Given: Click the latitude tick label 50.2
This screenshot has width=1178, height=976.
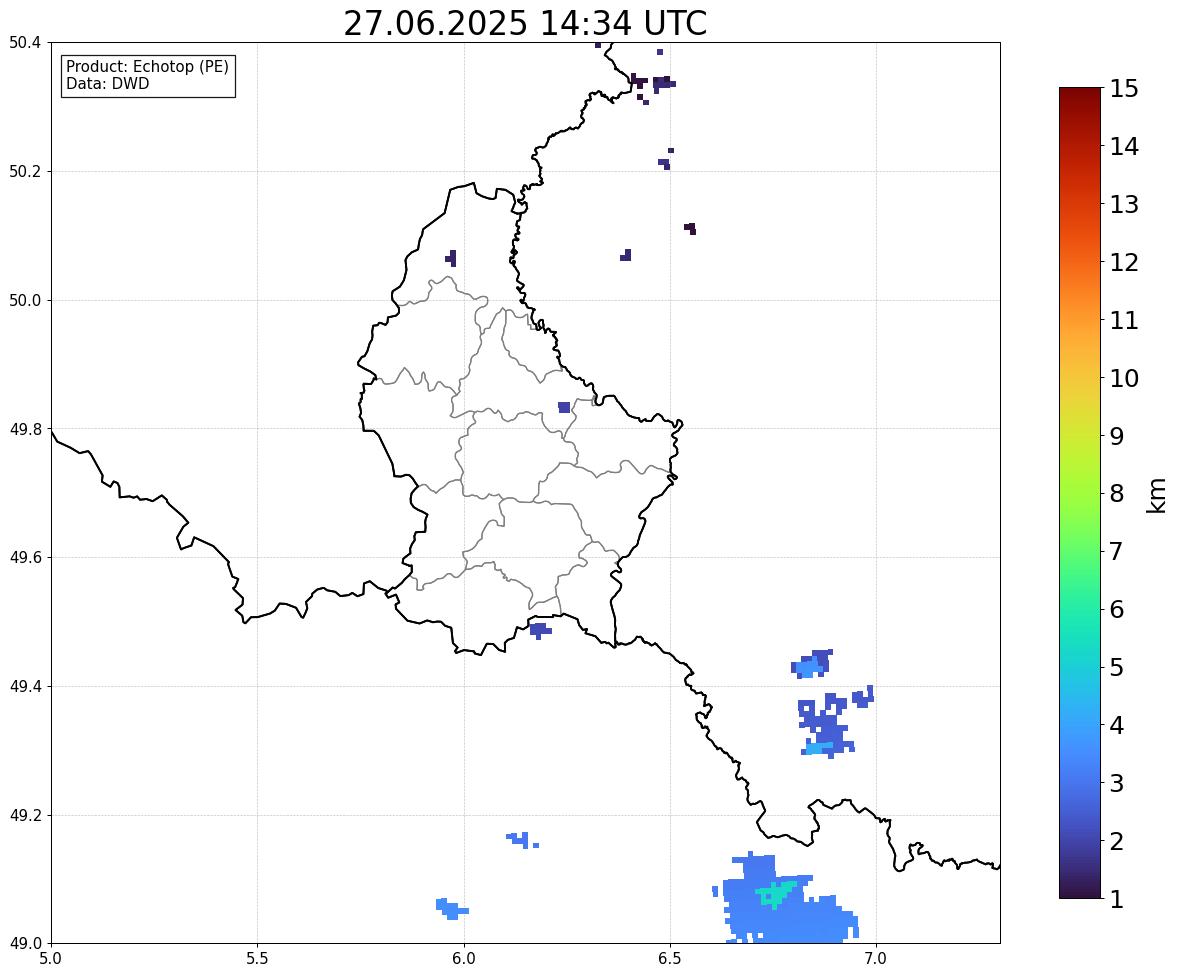Looking at the screenshot, I should (25, 171).
